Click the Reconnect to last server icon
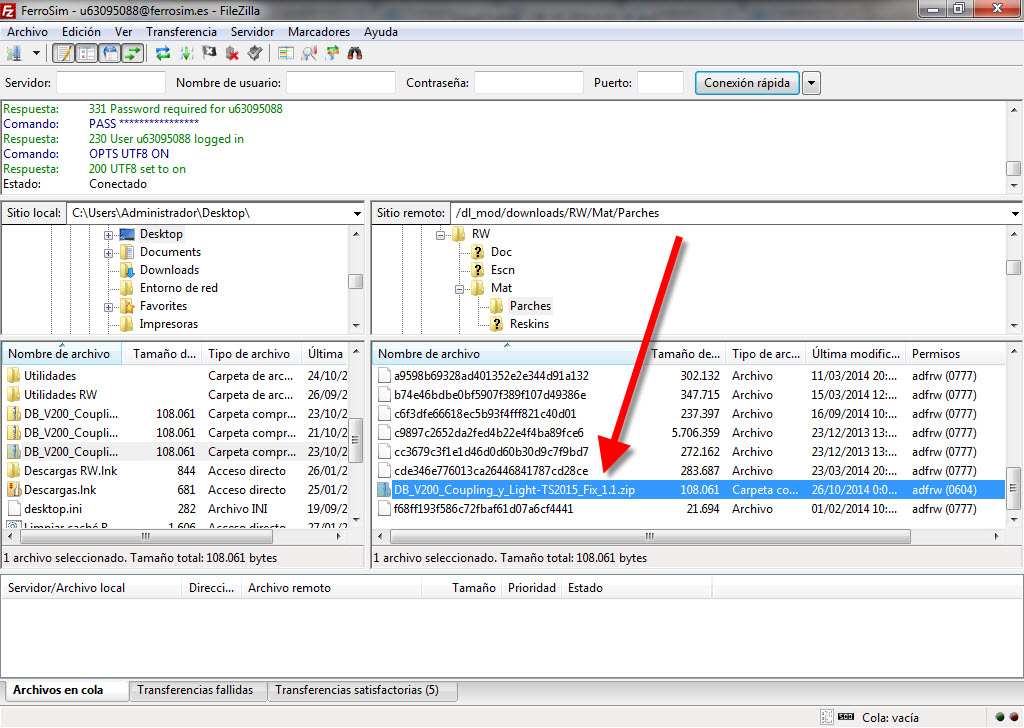The width and height of the screenshot is (1024, 728). point(255,54)
